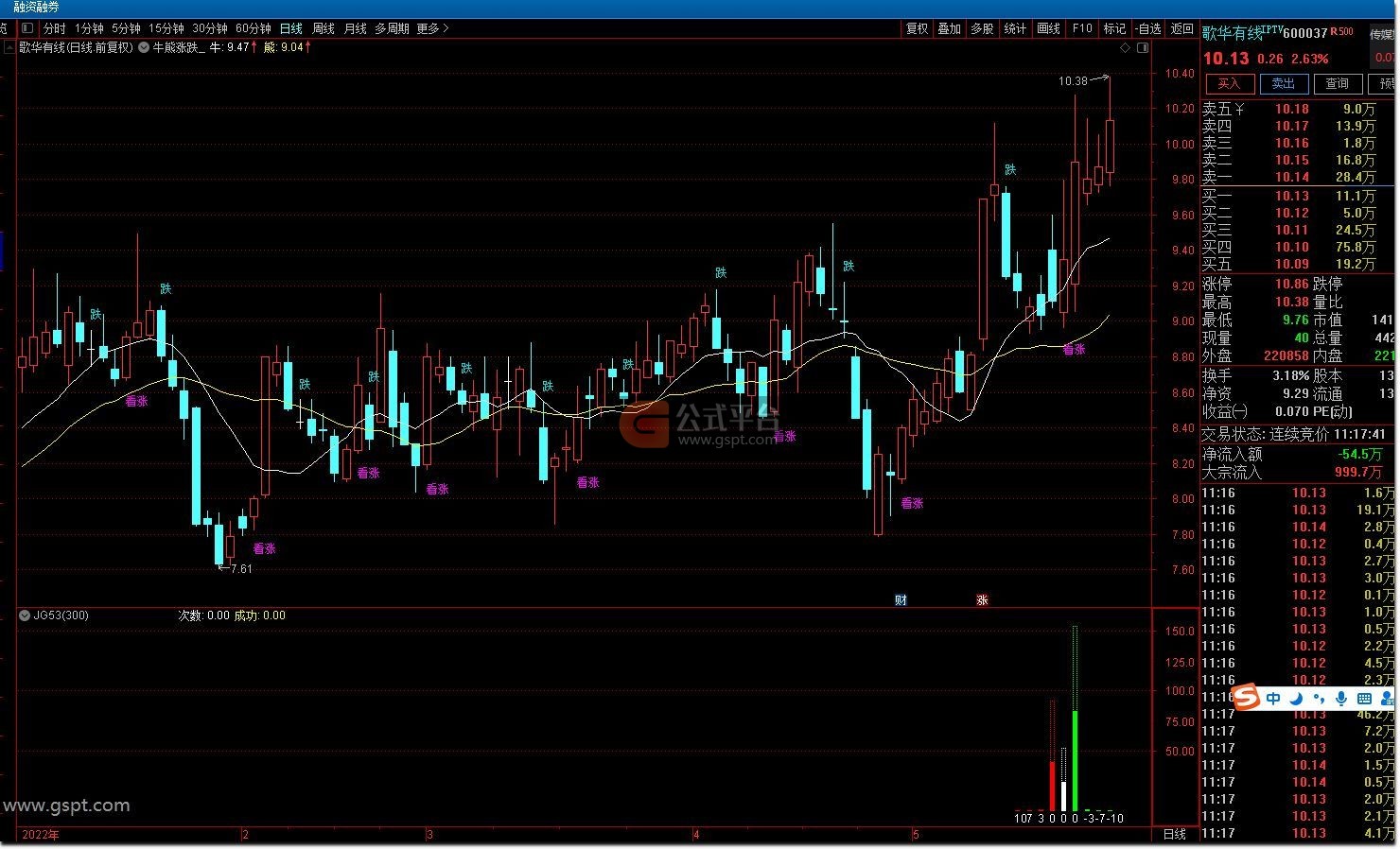Switch to the 分时 intraday view
Screen dimensions: 1400x849
55,28
